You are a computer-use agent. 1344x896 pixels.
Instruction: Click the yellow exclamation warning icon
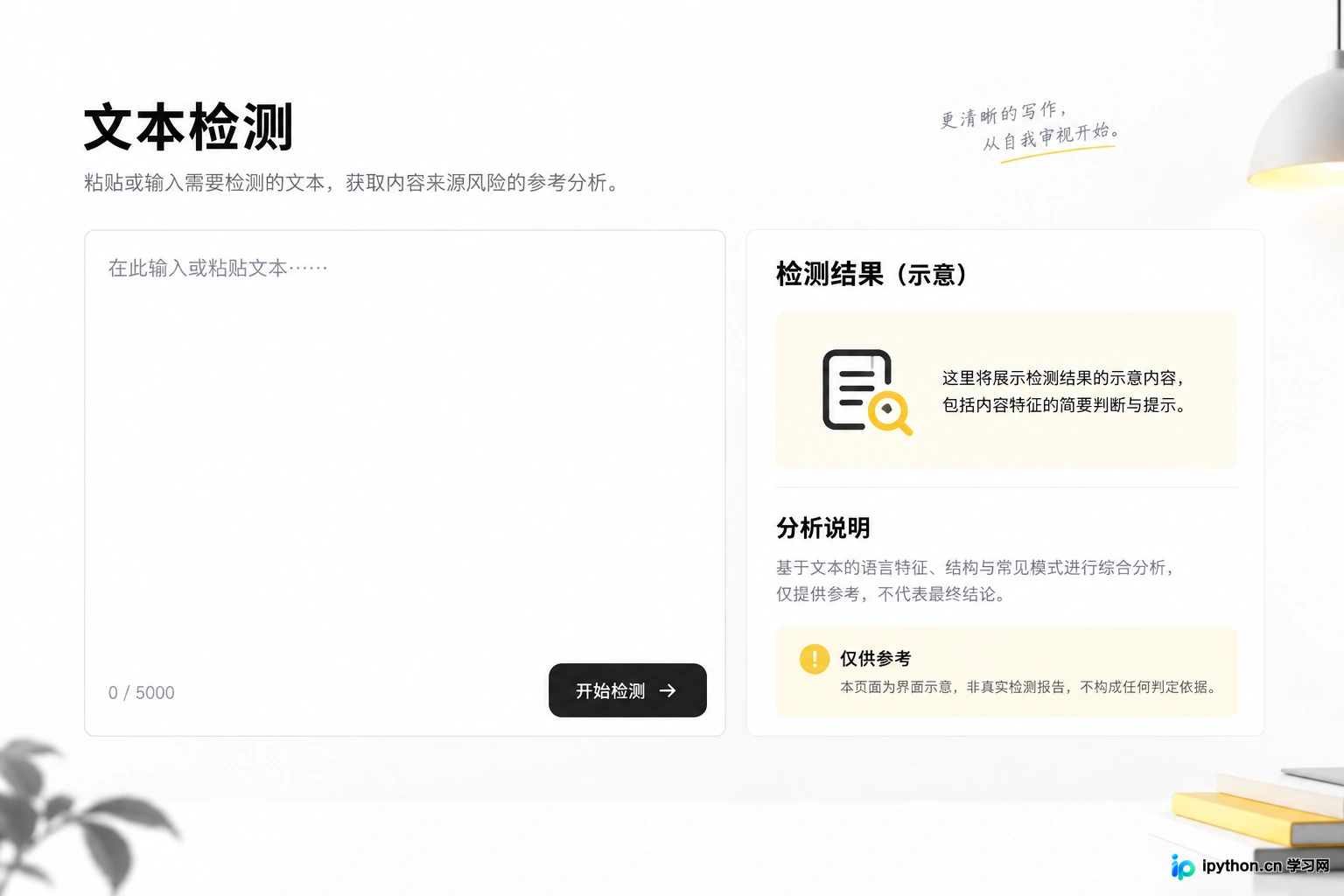click(815, 659)
